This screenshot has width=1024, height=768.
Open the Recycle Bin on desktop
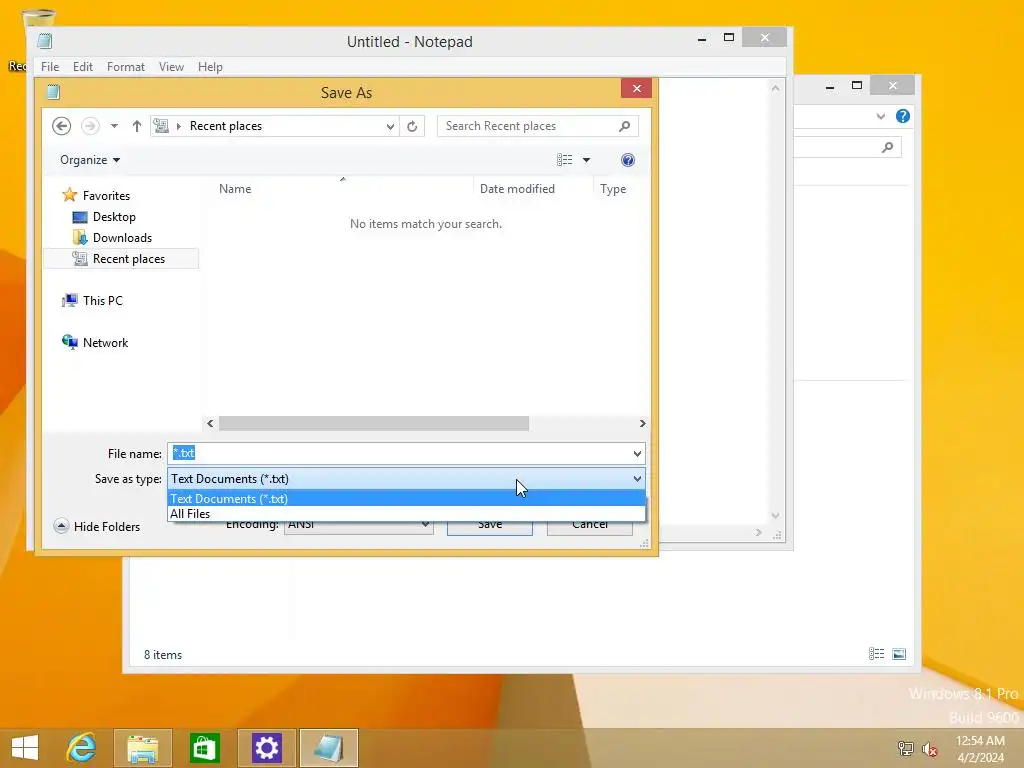coord(37,18)
